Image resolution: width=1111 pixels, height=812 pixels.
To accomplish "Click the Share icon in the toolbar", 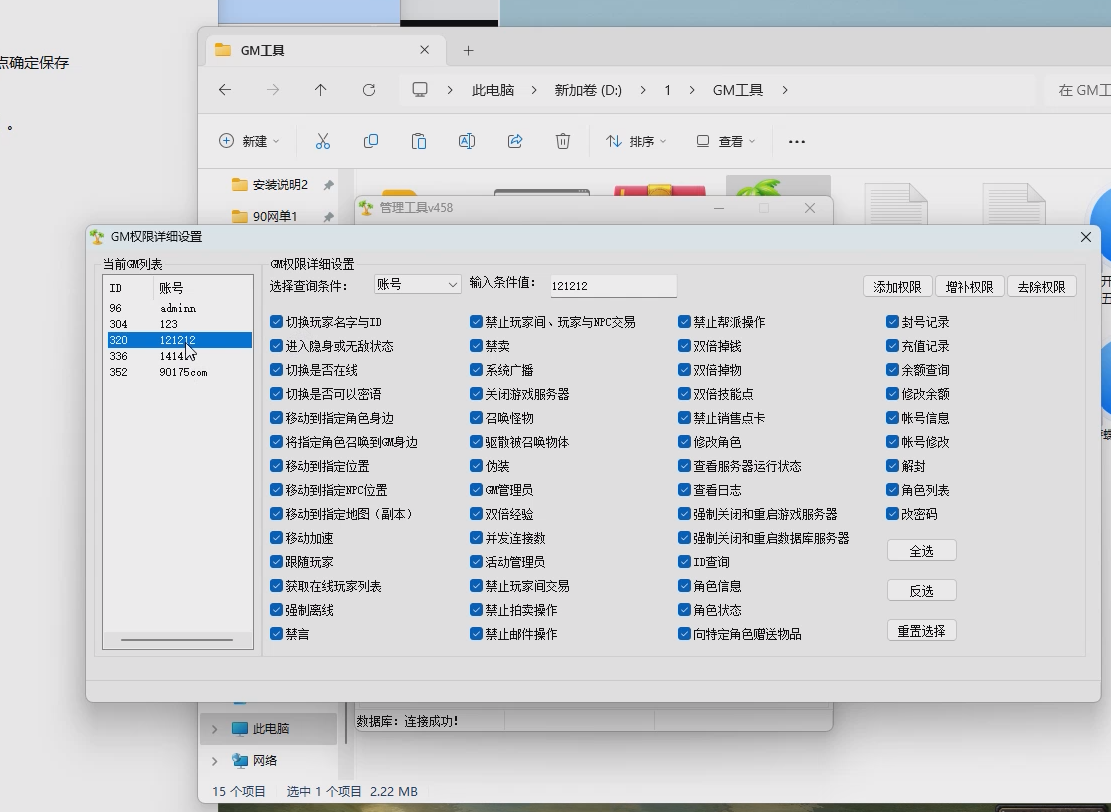I will (x=515, y=141).
